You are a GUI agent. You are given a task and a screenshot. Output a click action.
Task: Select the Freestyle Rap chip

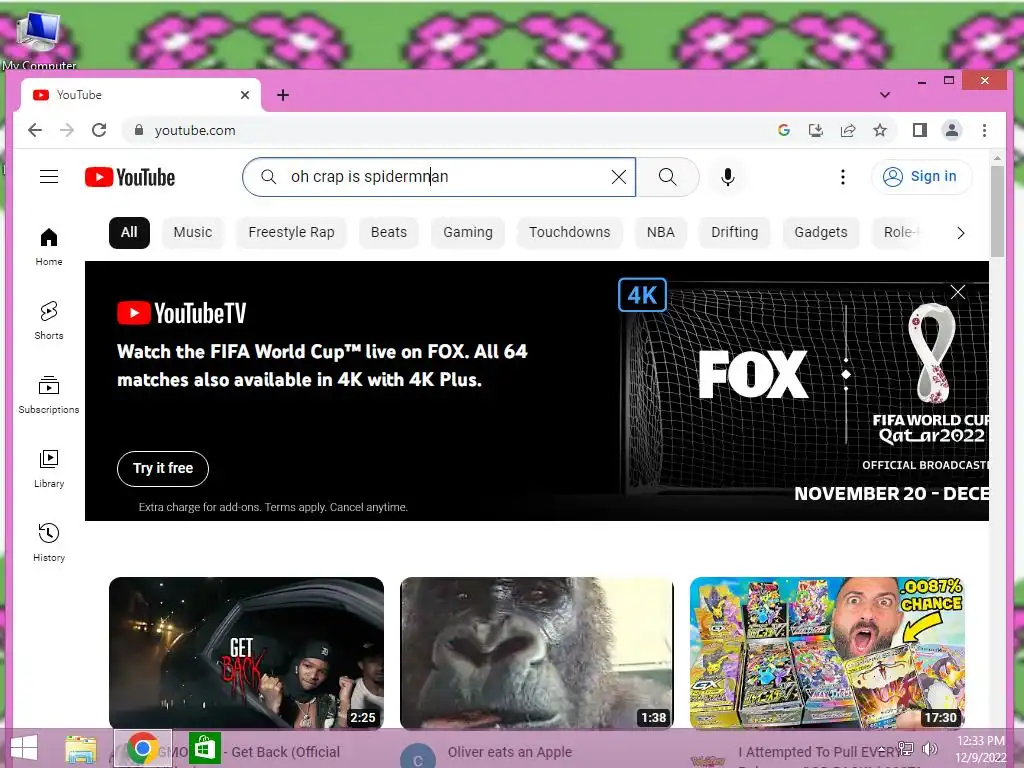click(291, 232)
